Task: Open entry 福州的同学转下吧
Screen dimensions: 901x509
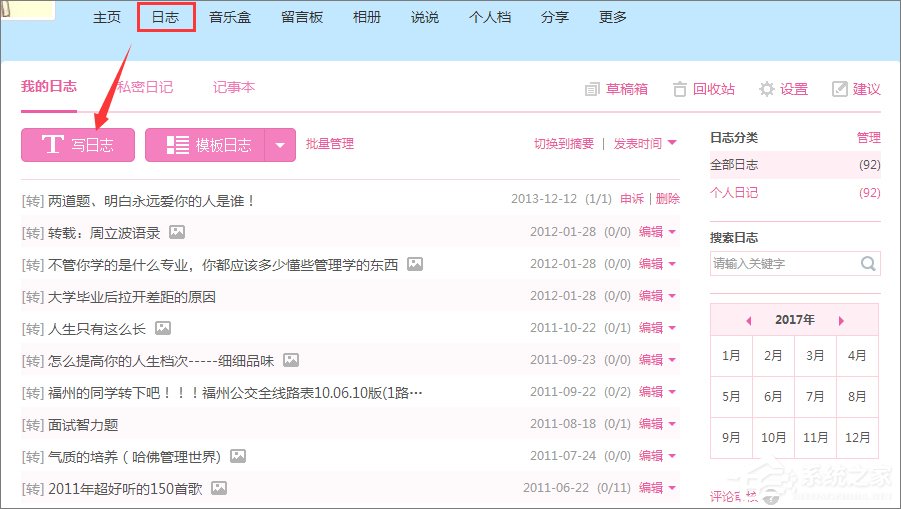Action: tap(235, 393)
